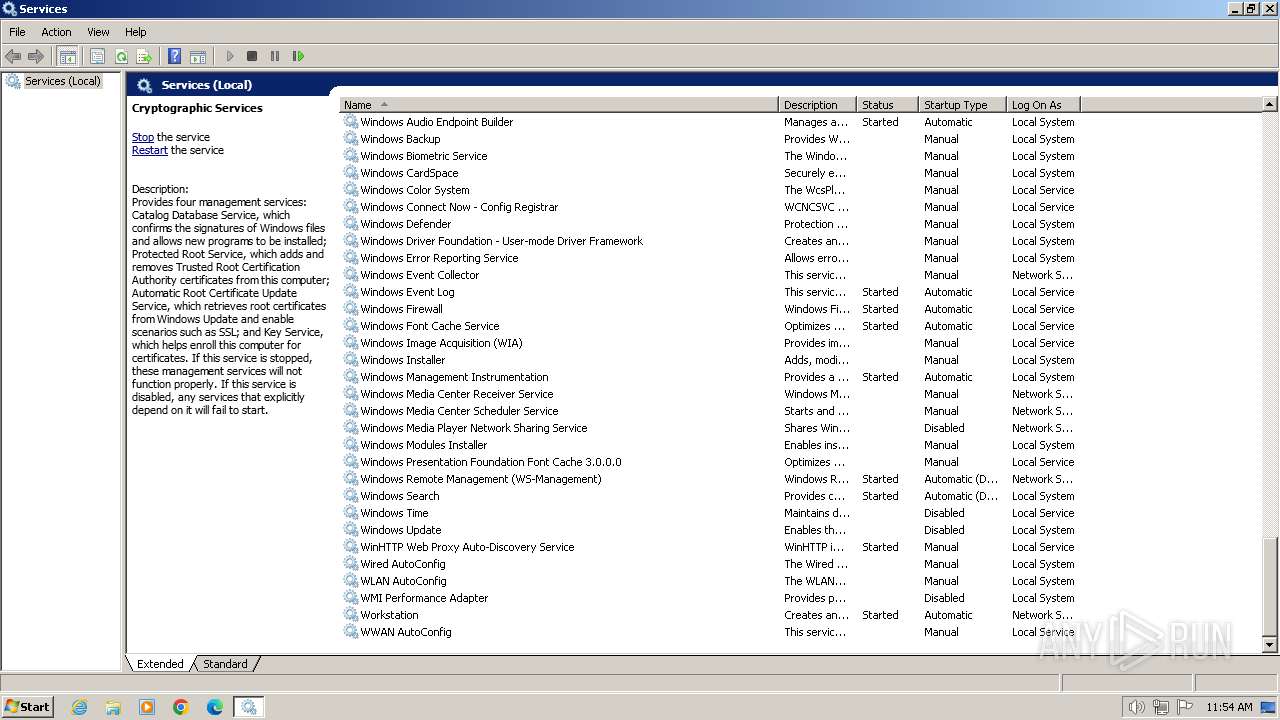Select Windows Media Center Receiver Service

456,394
